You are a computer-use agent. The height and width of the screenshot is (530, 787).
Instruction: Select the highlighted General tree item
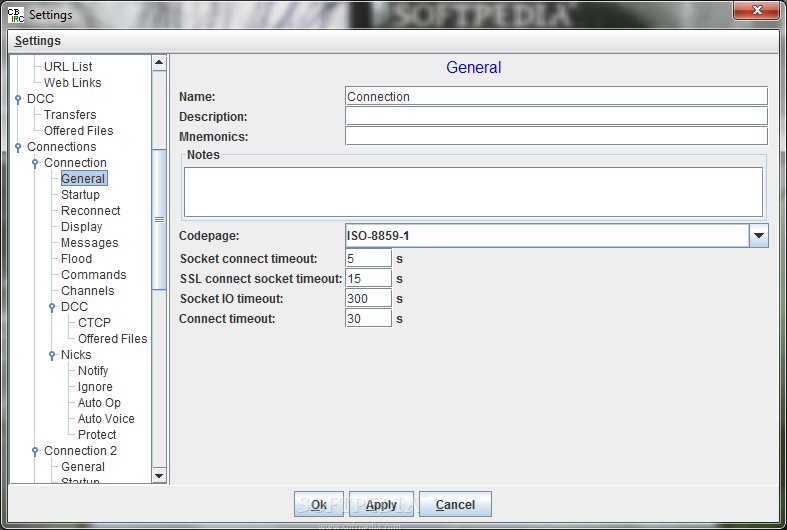point(83,179)
